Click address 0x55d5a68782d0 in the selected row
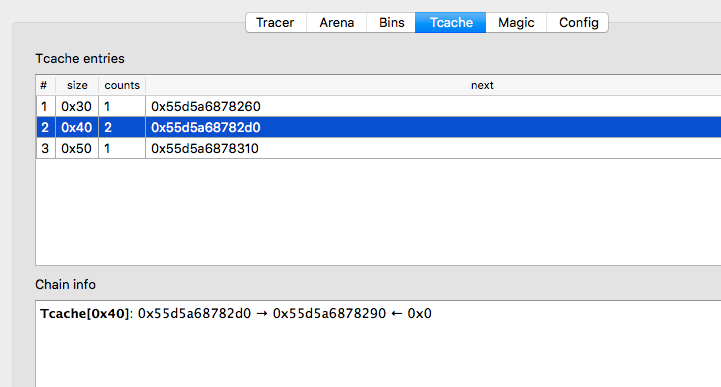This screenshot has width=721, height=387. (x=206, y=127)
